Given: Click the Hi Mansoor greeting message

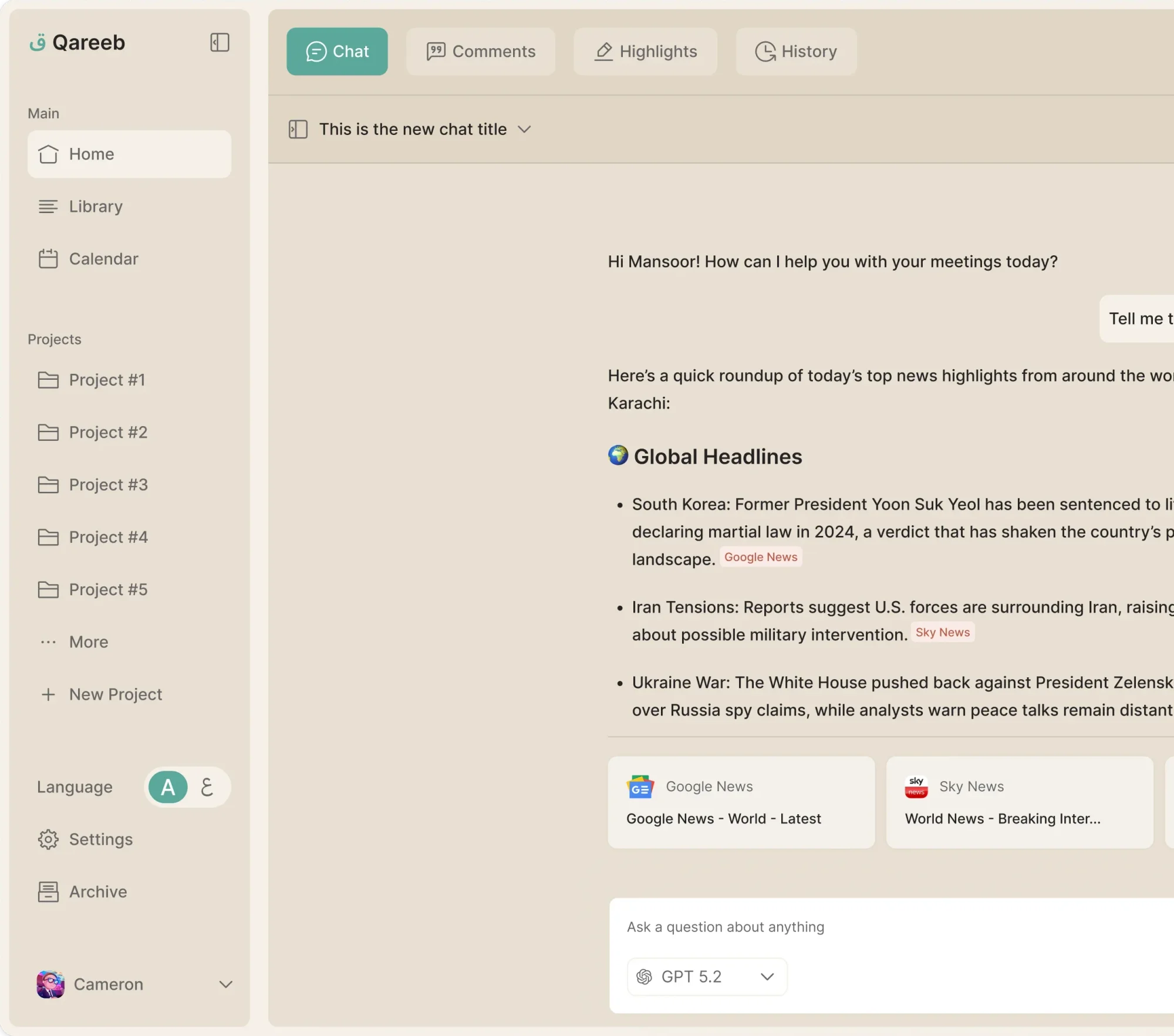Looking at the screenshot, I should coord(832,261).
